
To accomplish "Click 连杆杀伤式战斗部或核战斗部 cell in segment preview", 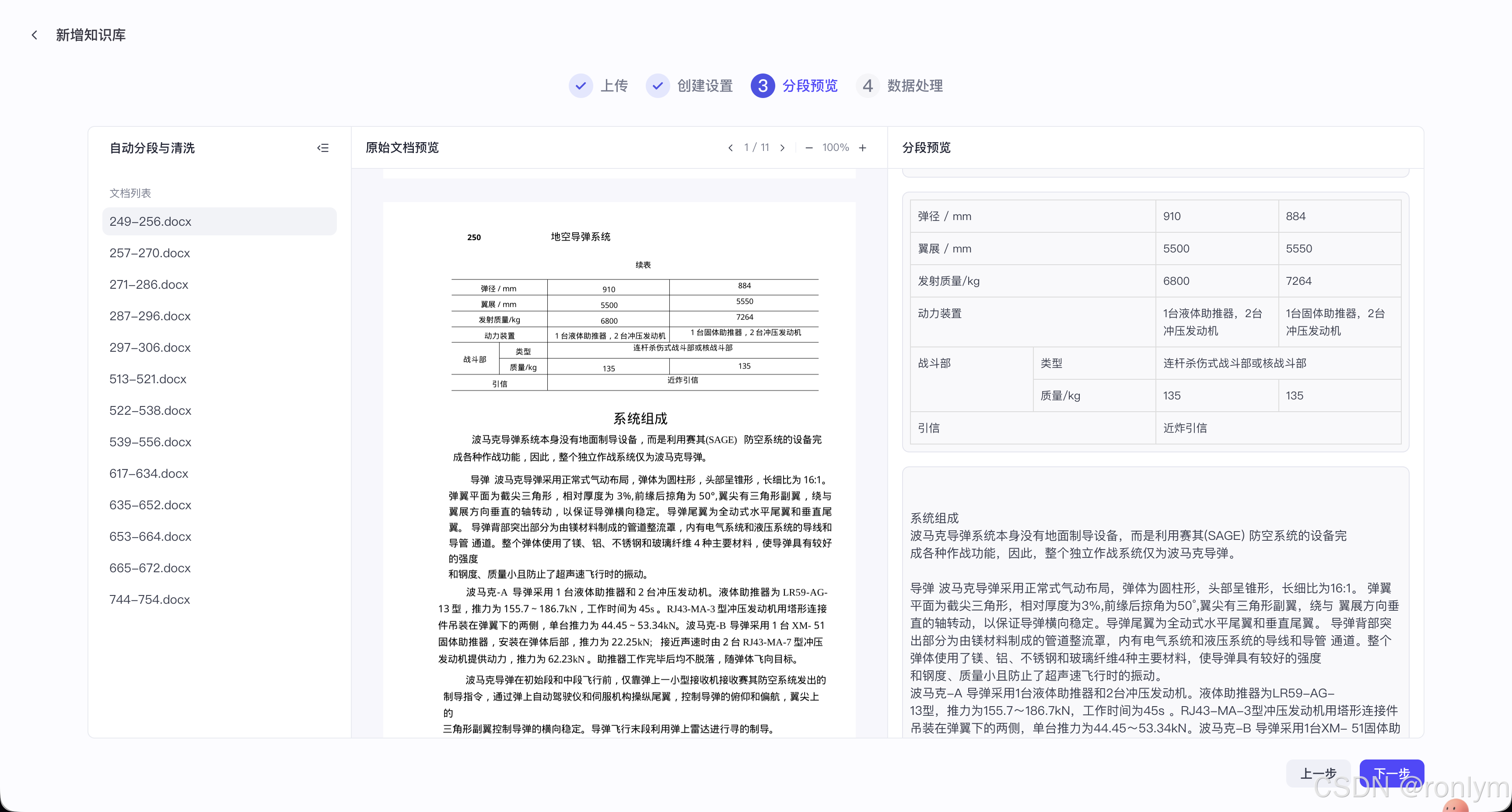I will (x=1278, y=364).
